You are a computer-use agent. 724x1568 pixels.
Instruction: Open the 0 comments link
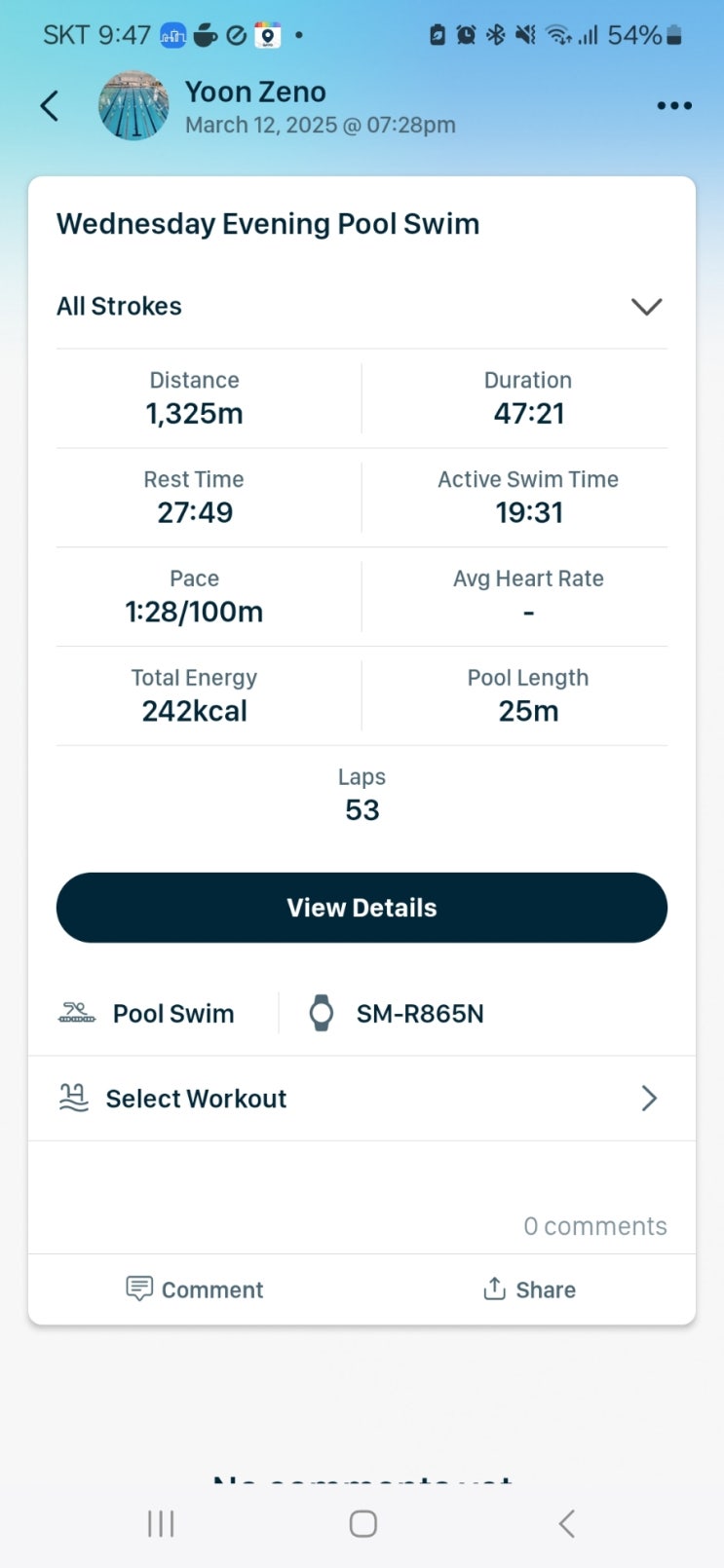(x=594, y=1226)
